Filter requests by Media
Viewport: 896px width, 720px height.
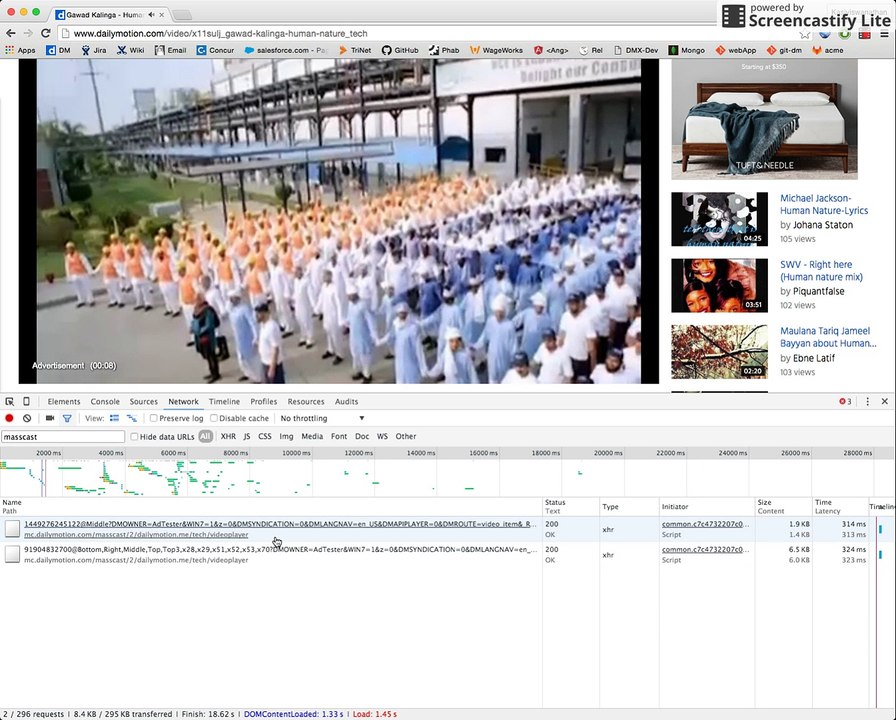point(312,437)
